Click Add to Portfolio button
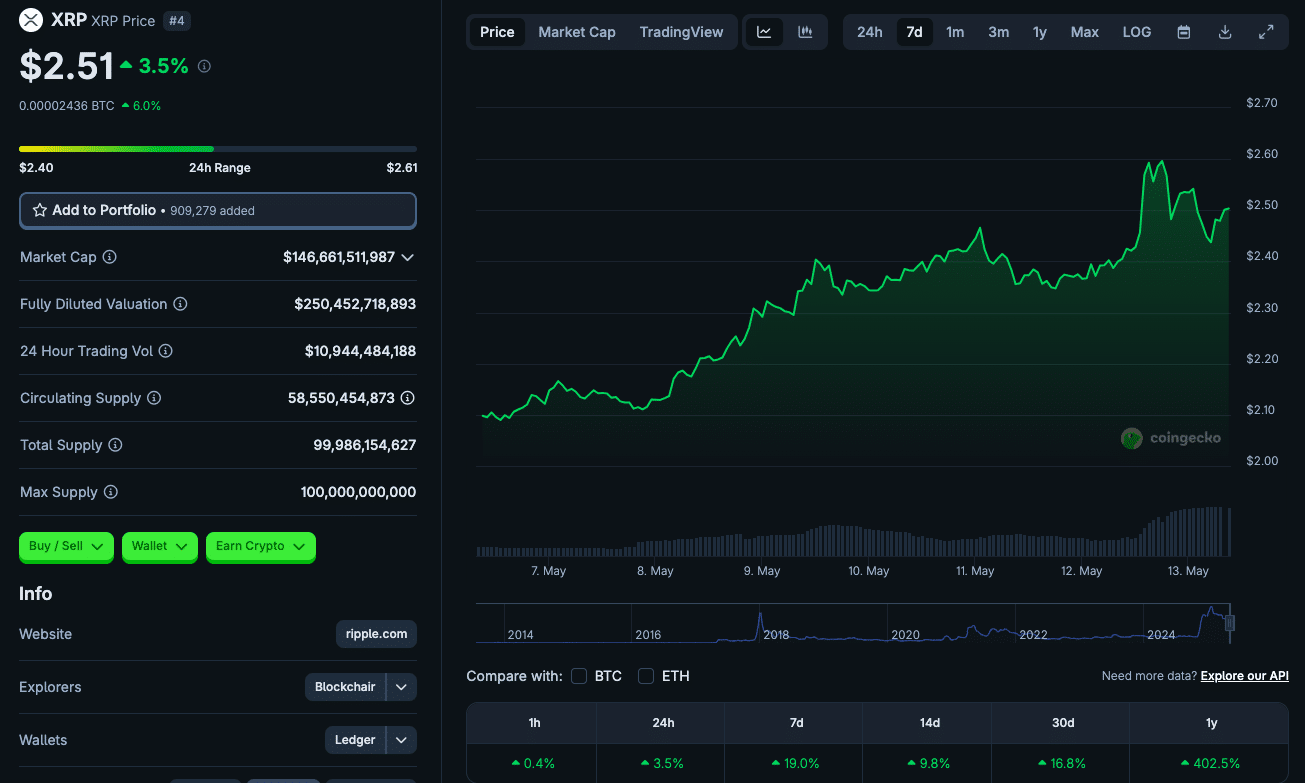 click(x=218, y=210)
